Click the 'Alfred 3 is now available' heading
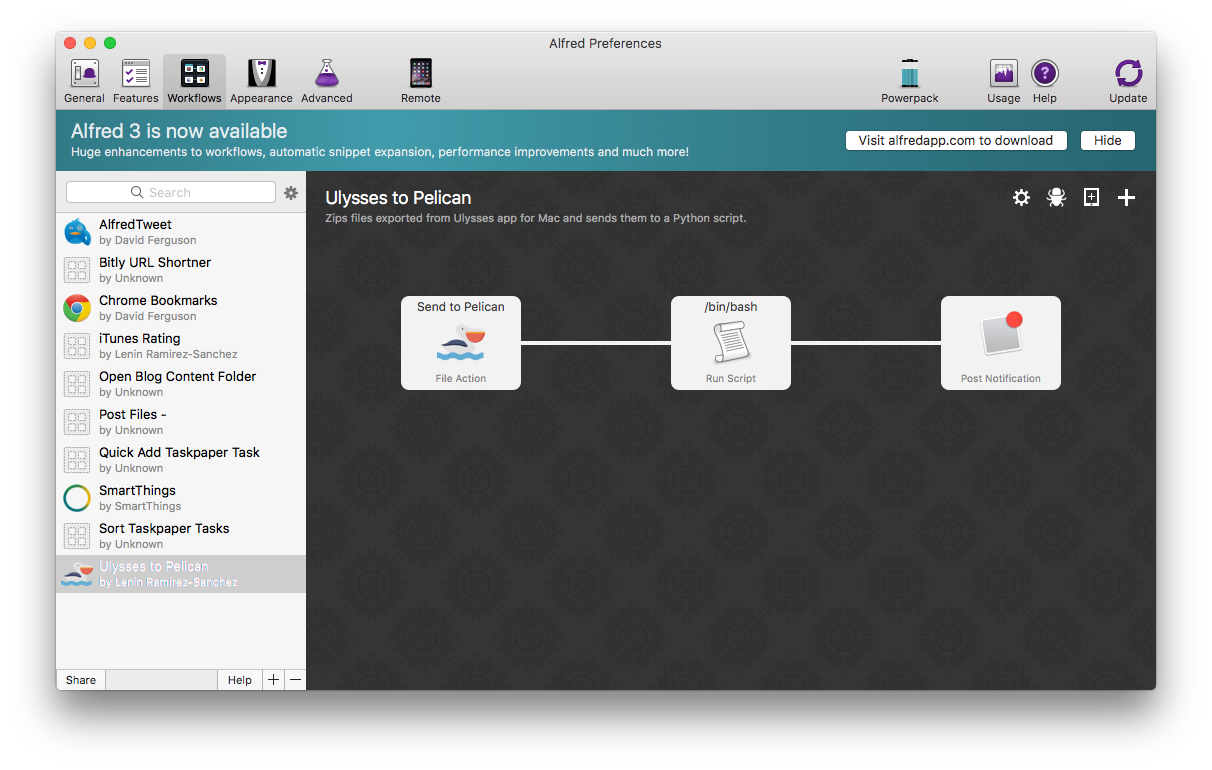 click(179, 131)
